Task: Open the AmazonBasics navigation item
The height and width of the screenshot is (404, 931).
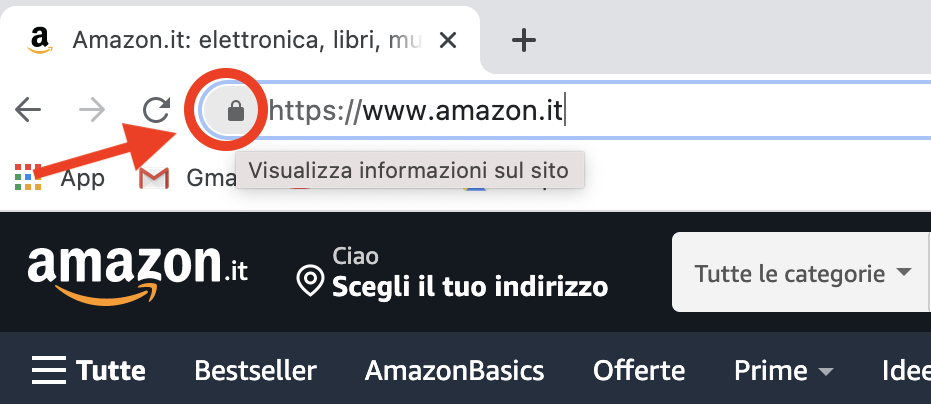Action: tap(454, 371)
